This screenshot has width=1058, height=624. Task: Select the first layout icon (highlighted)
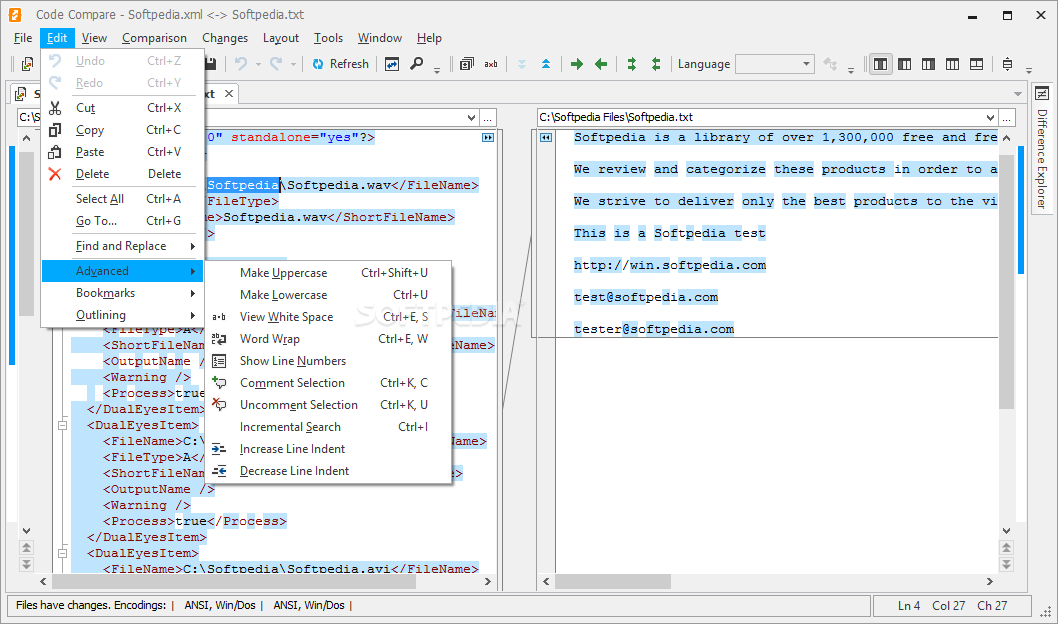[881, 64]
